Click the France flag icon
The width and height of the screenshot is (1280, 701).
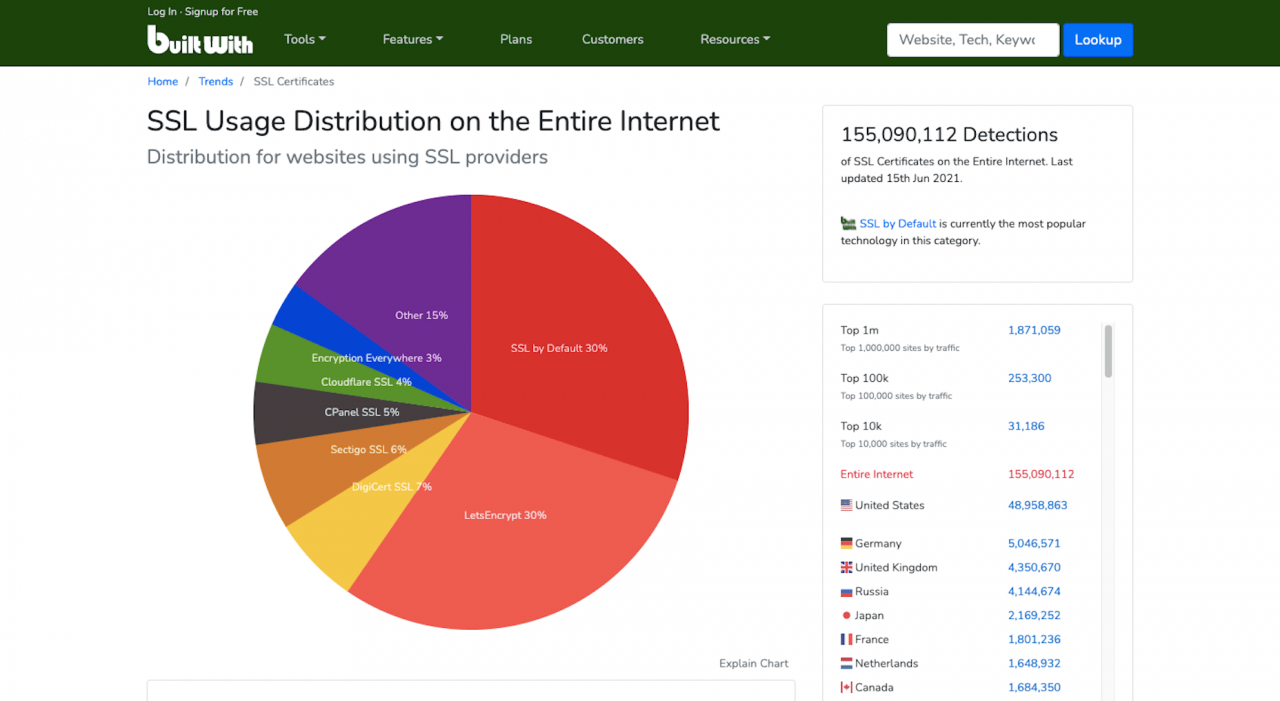point(846,639)
